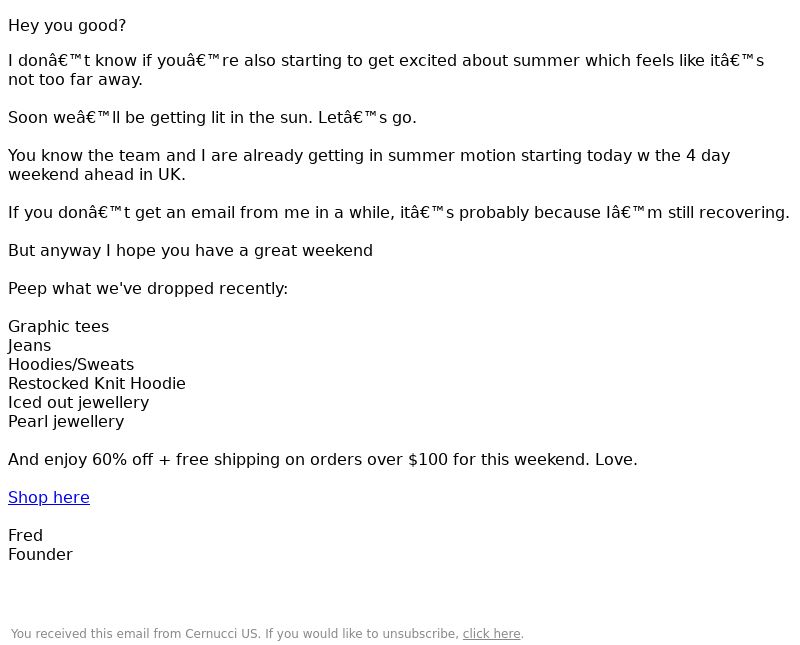
Task: Click the 'Restocked Knit Hoodie' line
Action: click(x=97, y=383)
